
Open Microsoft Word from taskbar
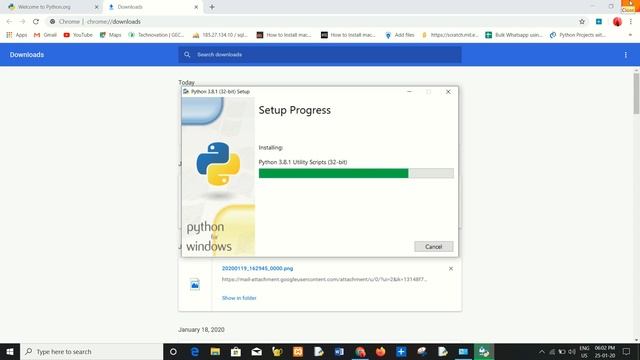pos(339,351)
